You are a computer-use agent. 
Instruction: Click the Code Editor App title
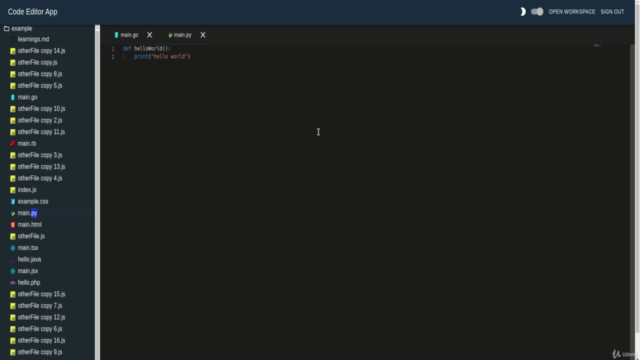tap(33, 12)
